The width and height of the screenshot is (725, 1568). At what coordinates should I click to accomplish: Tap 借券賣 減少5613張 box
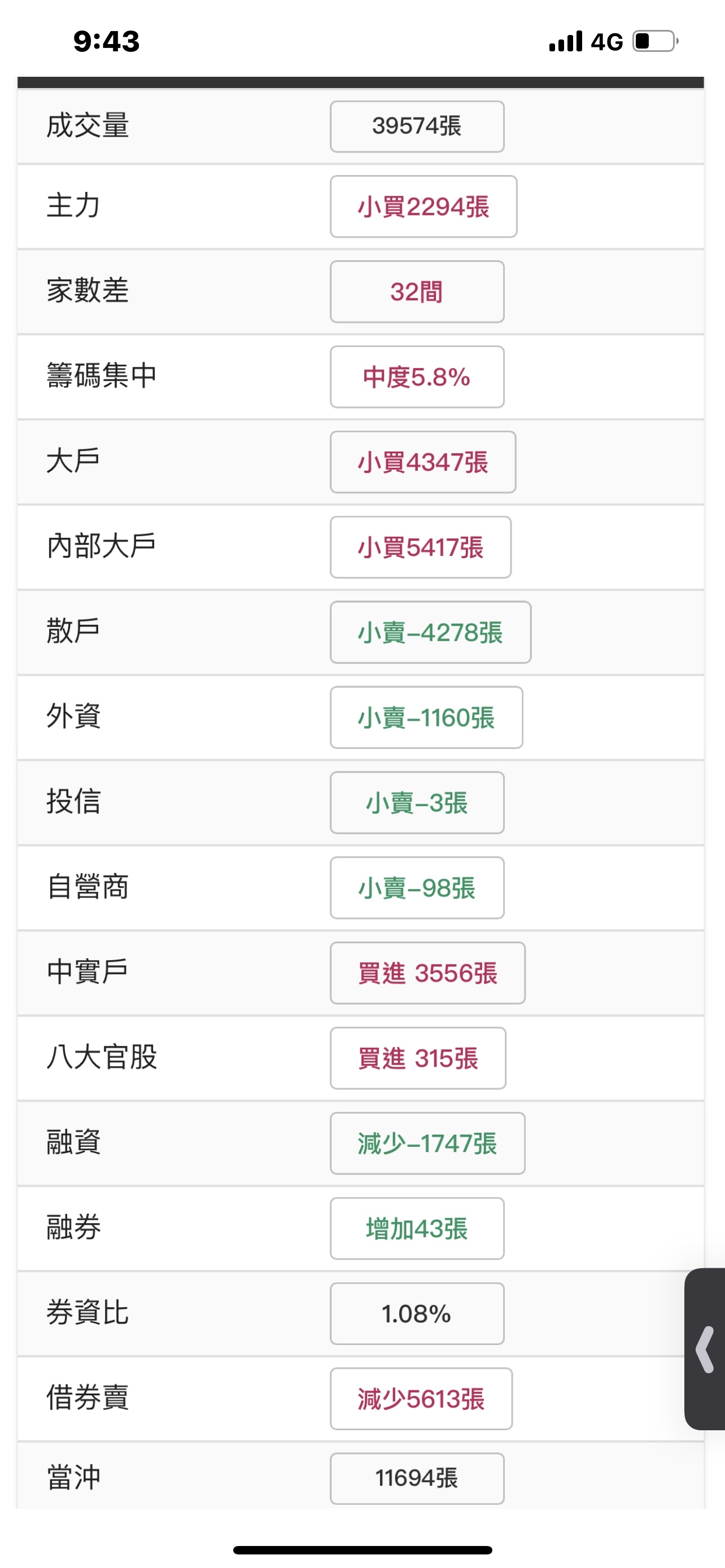(x=421, y=1400)
